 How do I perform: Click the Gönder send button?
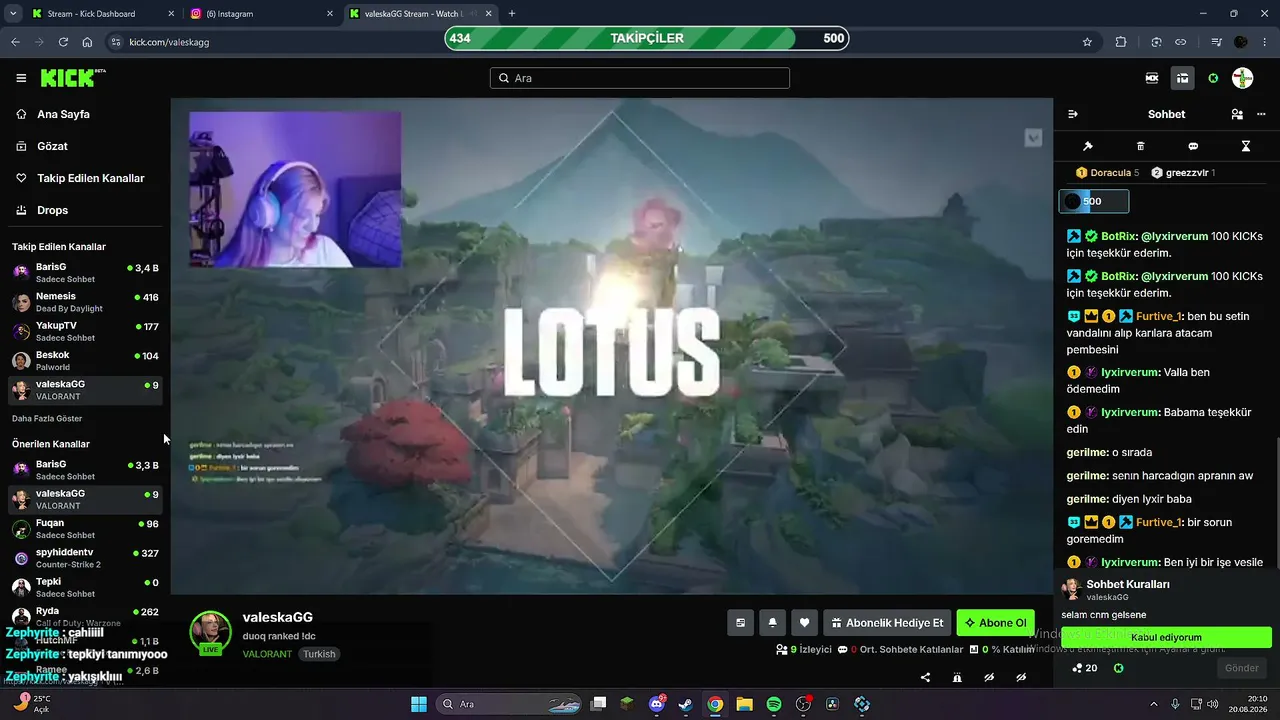click(x=1242, y=668)
